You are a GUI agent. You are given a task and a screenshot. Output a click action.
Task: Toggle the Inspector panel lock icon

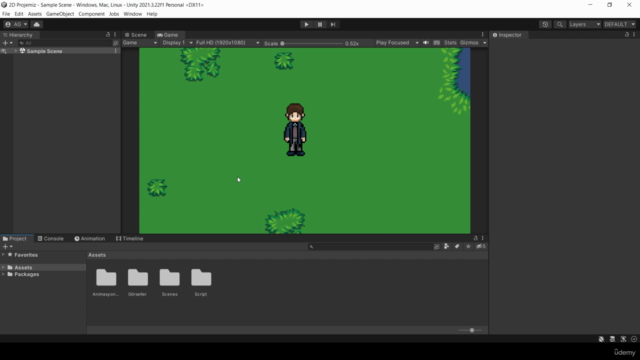pyautogui.click(x=627, y=35)
